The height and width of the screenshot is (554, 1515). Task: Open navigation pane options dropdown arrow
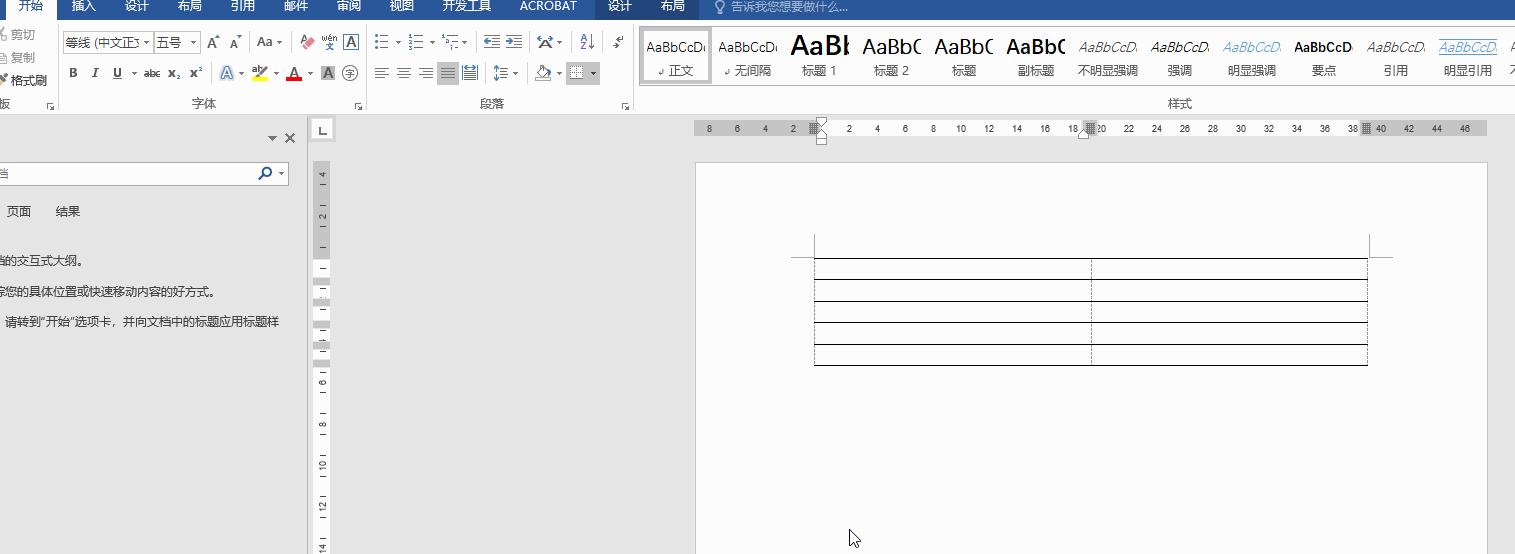point(272,138)
